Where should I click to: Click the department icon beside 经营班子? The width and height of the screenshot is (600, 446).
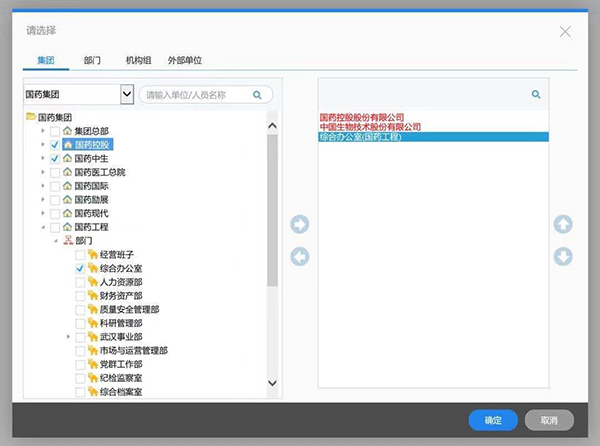(x=93, y=254)
